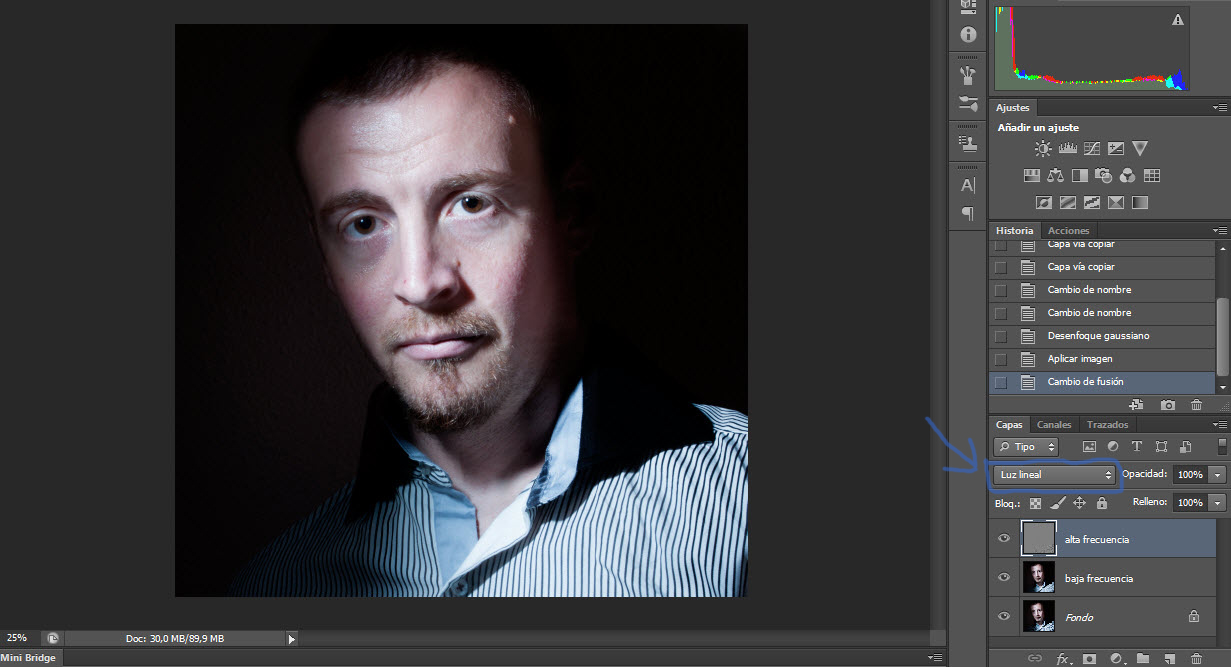
Task: Filter layers by smart objects
Action: [1185, 447]
